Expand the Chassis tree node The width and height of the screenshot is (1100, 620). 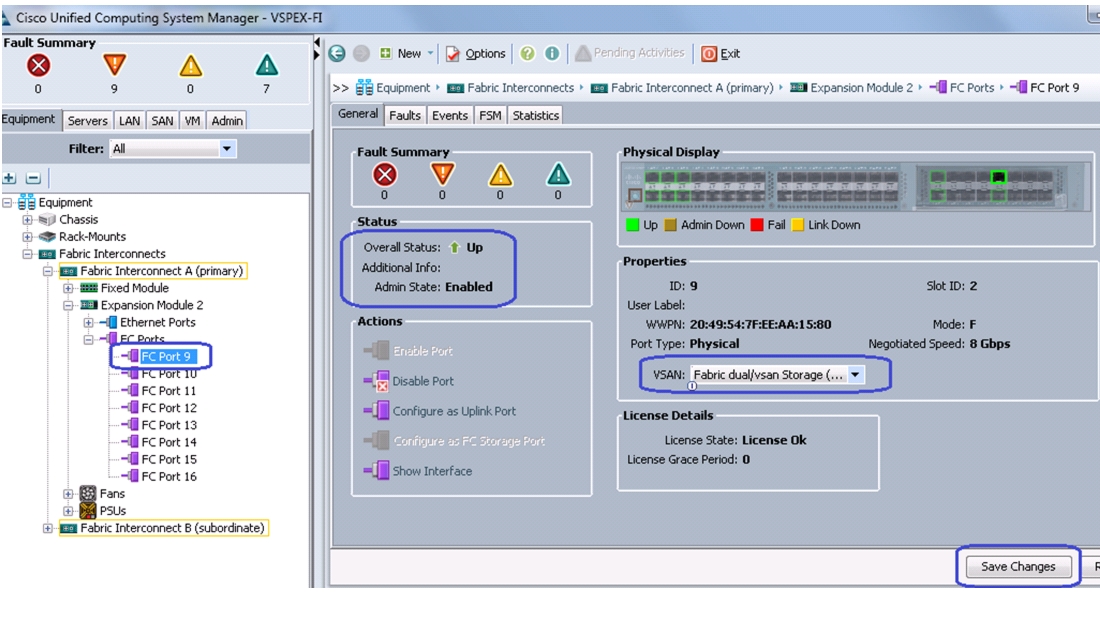[27, 220]
